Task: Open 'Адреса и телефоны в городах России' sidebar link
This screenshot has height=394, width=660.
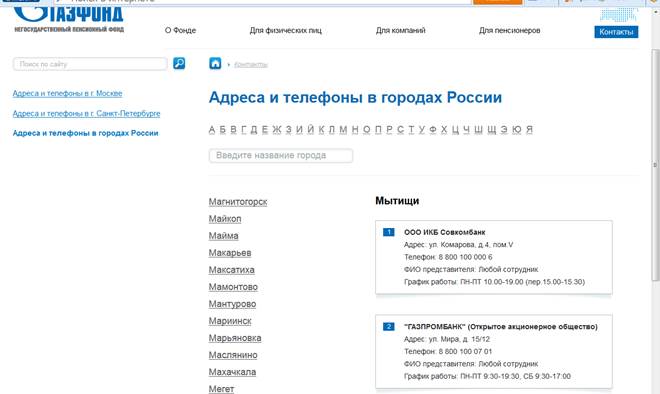Action: pyautogui.click(x=85, y=133)
